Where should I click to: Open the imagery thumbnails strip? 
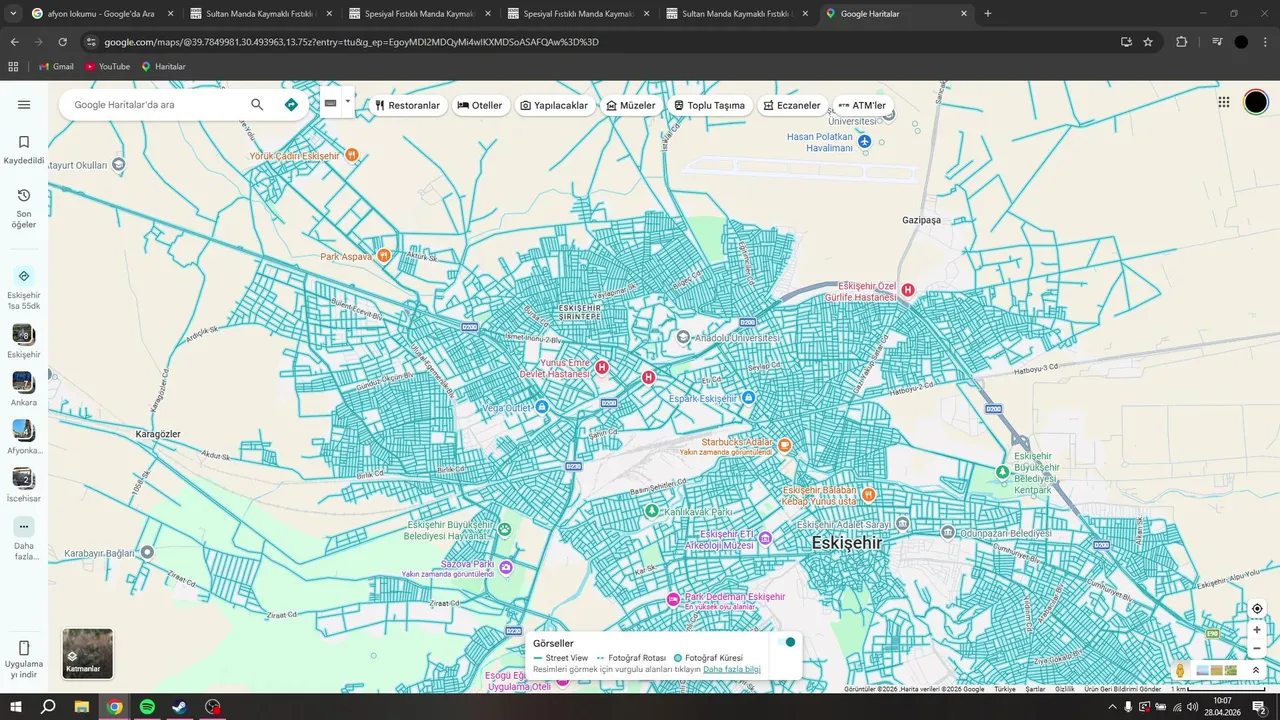tap(1216, 670)
